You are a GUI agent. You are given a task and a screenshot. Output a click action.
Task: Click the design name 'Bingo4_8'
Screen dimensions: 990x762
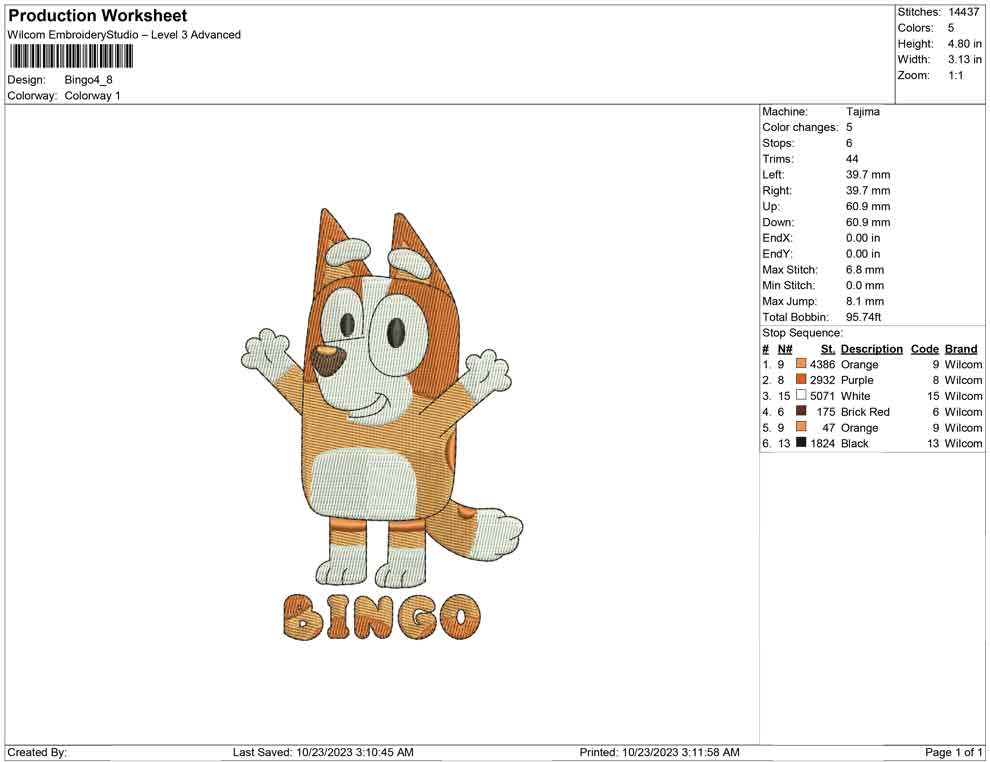88,80
